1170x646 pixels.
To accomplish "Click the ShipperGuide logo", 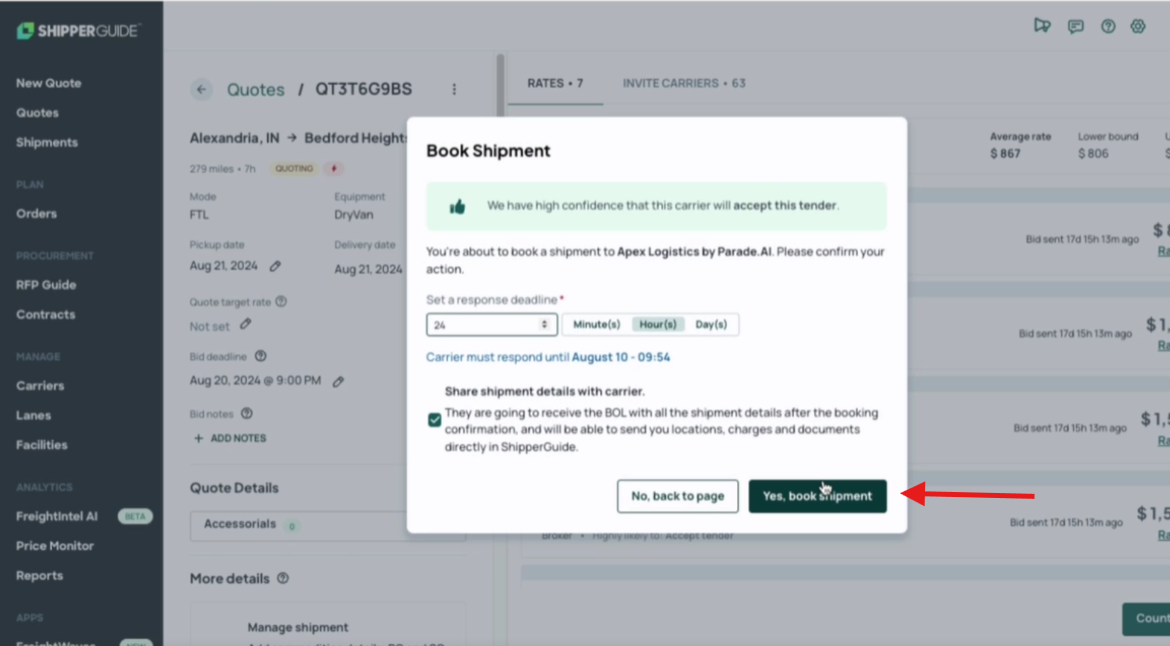I will pyautogui.click(x=78, y=31).
